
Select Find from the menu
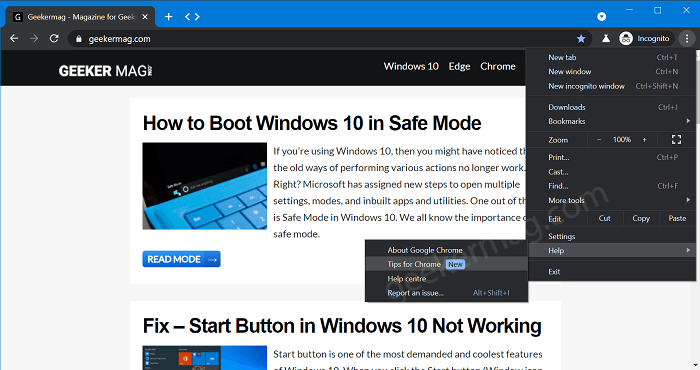(x=612, y=186)
